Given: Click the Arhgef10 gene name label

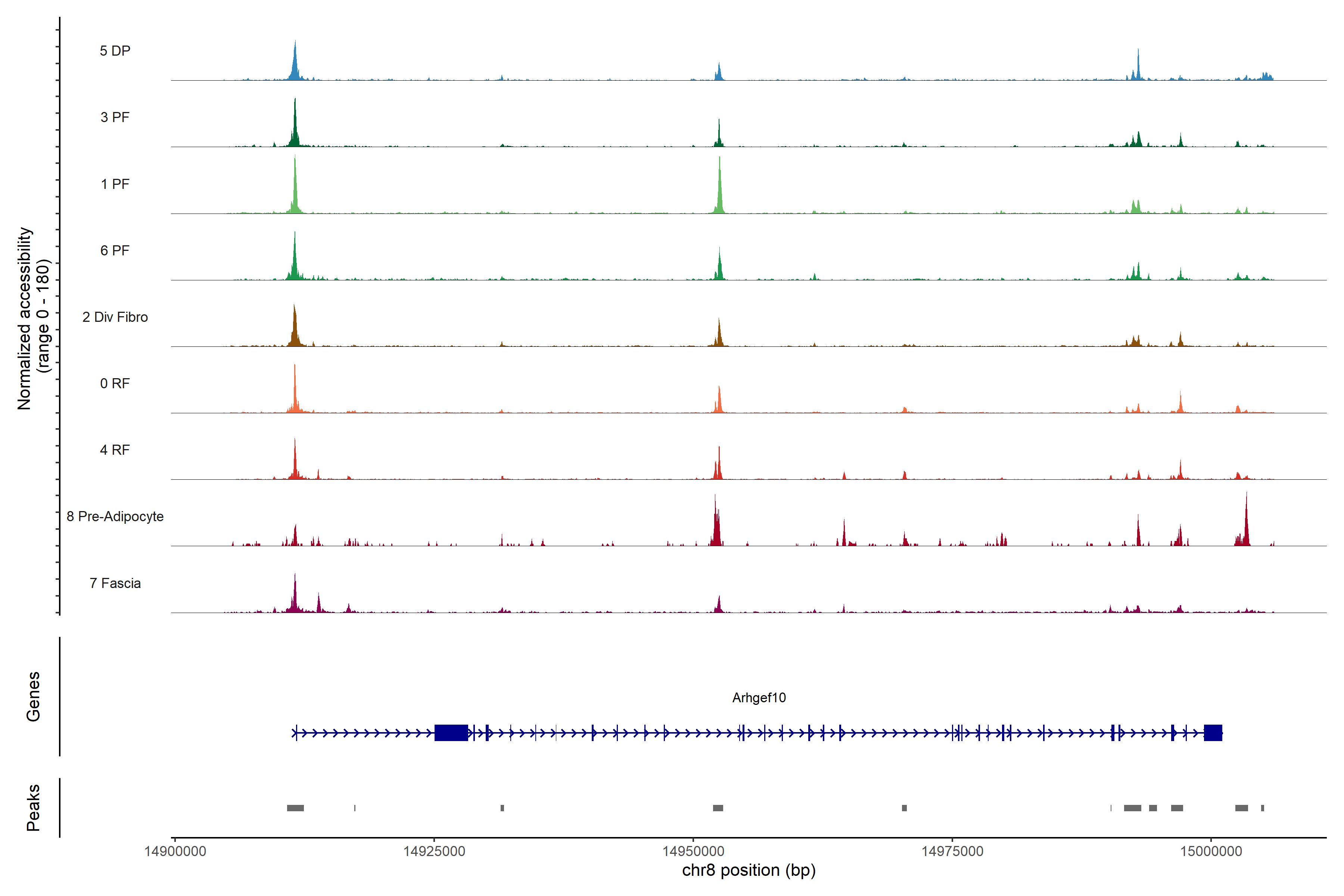Looking at the screenshot, I should point(759,698).
